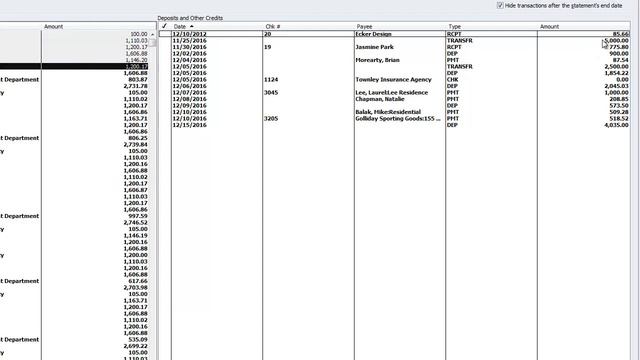The image size is (640, 360).
Task: Click check number 3045 in deposits list
Action: [271, 93]
